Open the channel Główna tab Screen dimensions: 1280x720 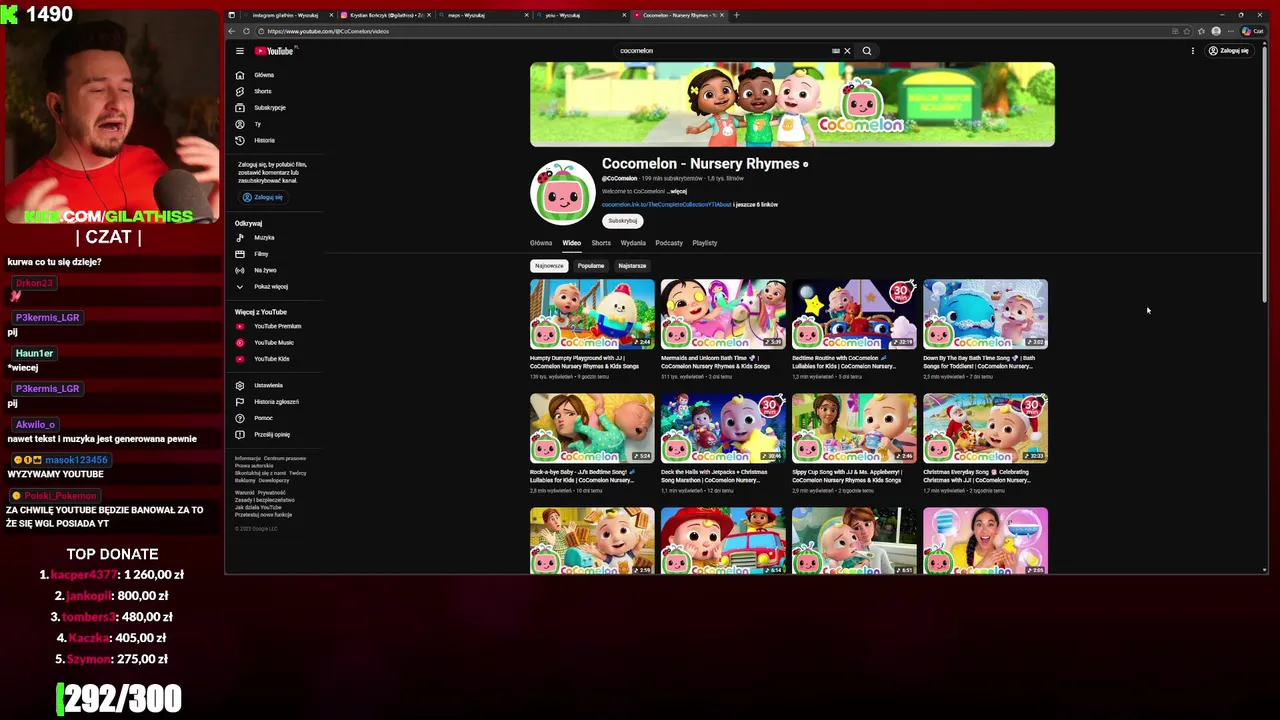541,243
